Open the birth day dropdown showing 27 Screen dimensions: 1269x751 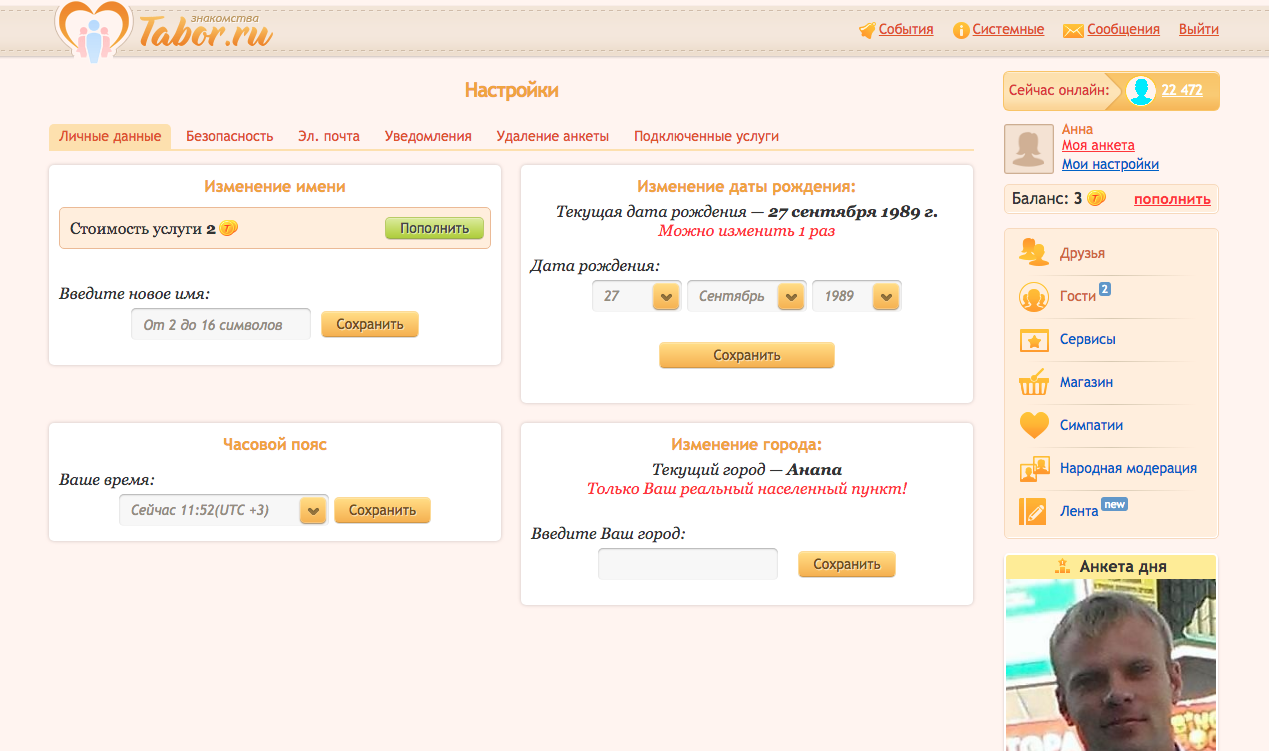coord(635,297)
